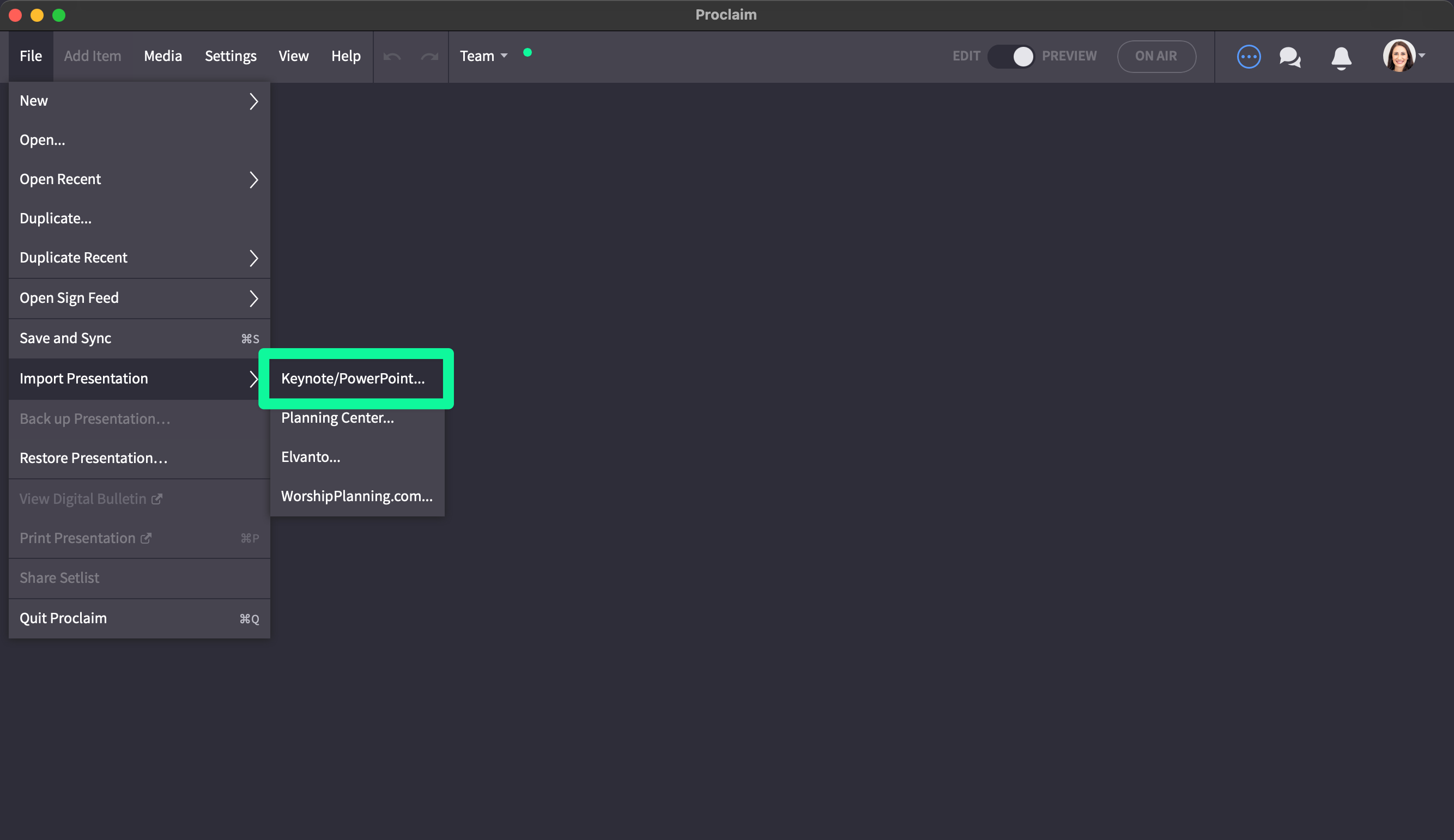Click the PREVIEW mode label
Viewport: 1454px width, 840px height.
point(1069,56)
